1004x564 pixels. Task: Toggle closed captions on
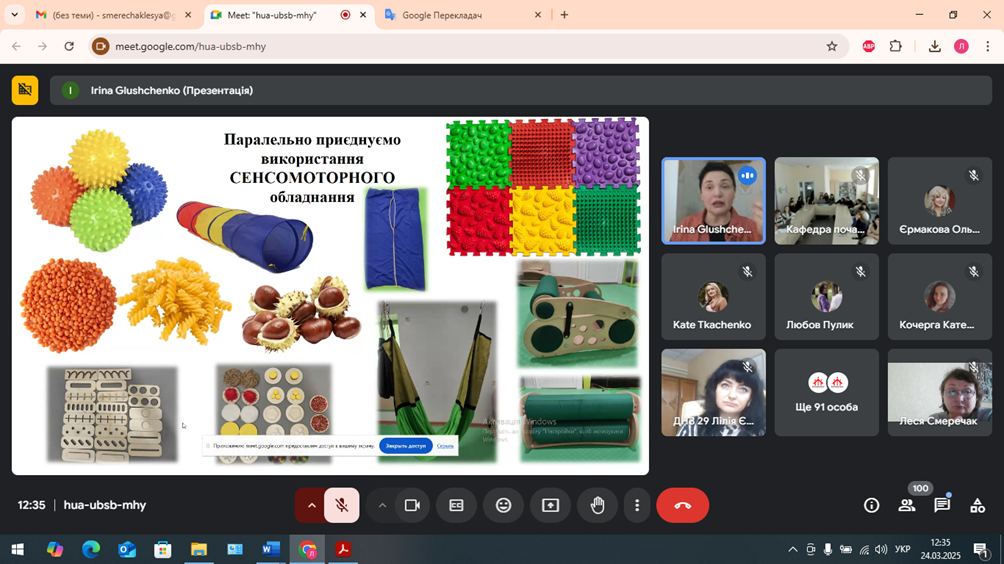pyautogui.click(x=456, y=506)
